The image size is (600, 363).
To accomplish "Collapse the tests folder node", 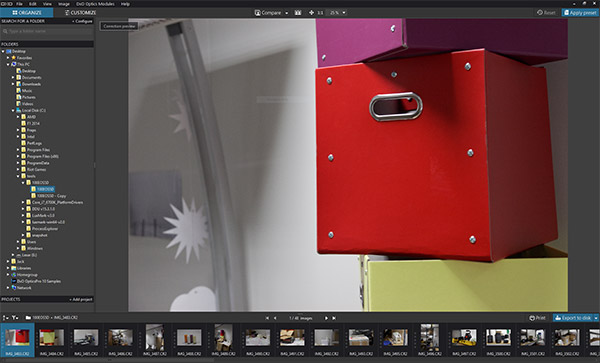I will coord(18,176).
